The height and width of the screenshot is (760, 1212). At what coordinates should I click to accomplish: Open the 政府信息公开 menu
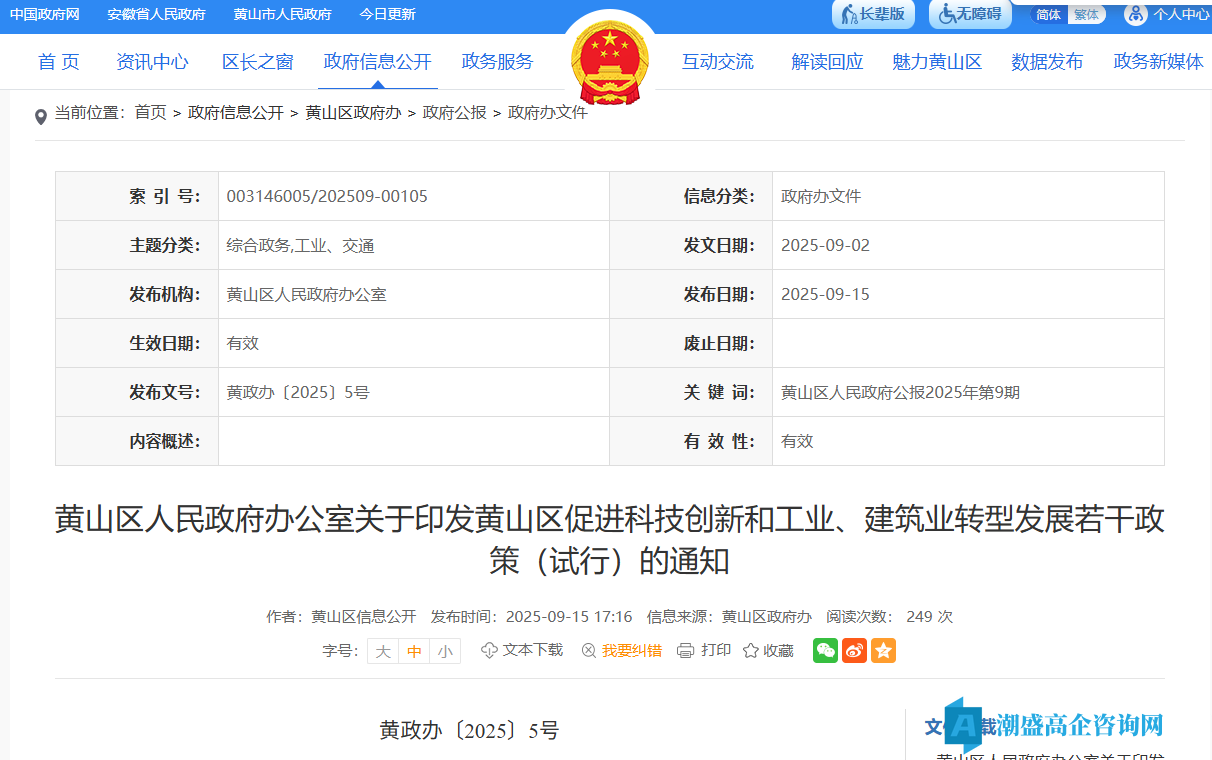[377, 61]
